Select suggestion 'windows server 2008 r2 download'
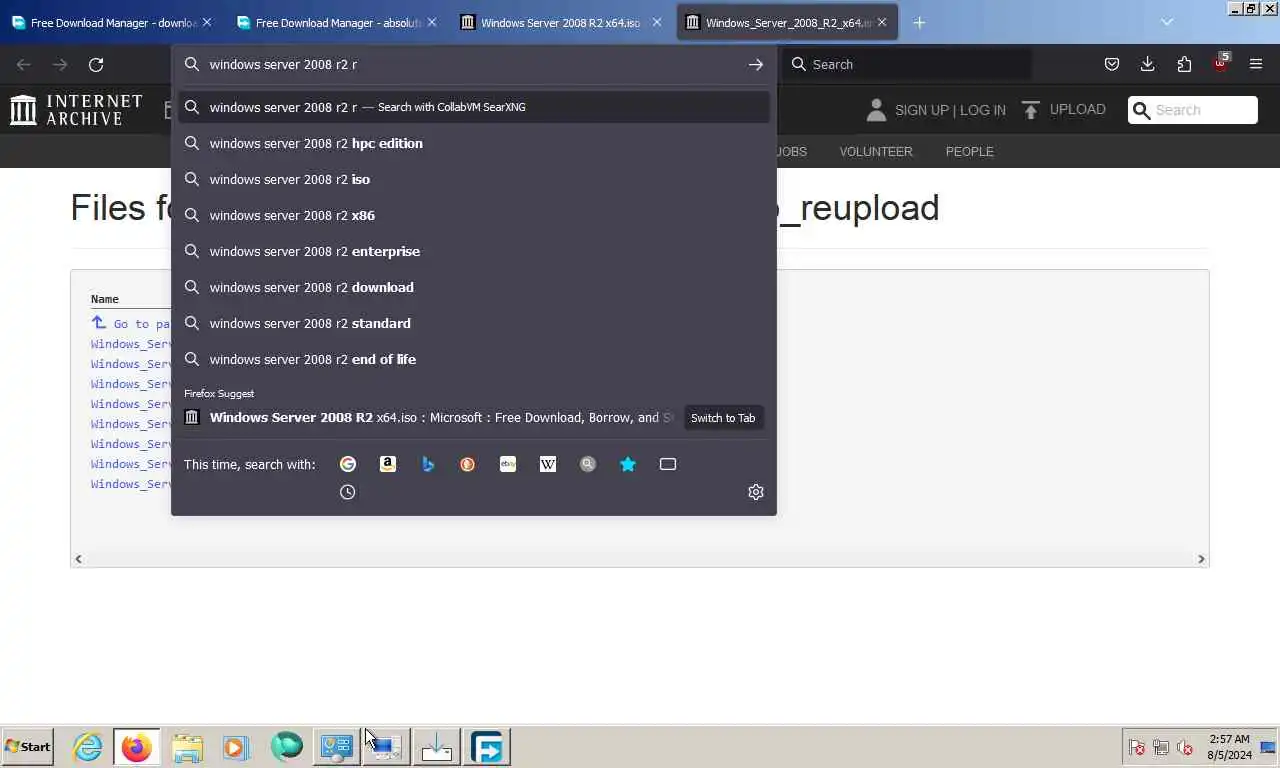The height and width of the screenshot is (768, 1280). tap(474, 287)
